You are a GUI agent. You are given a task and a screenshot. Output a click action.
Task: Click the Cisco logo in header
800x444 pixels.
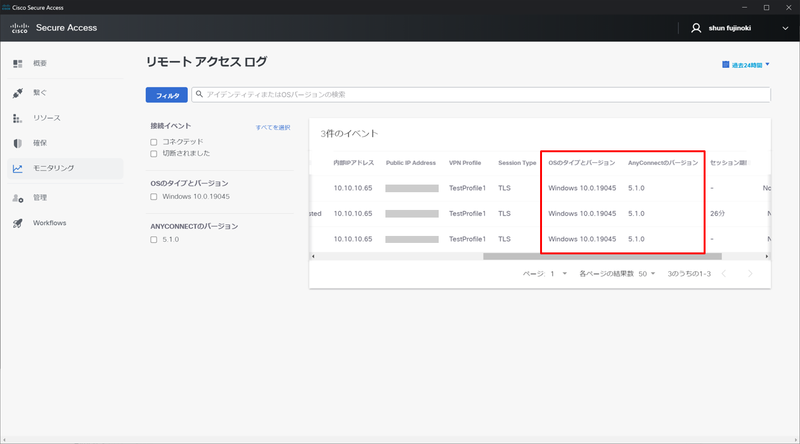[x=19, y=28]
